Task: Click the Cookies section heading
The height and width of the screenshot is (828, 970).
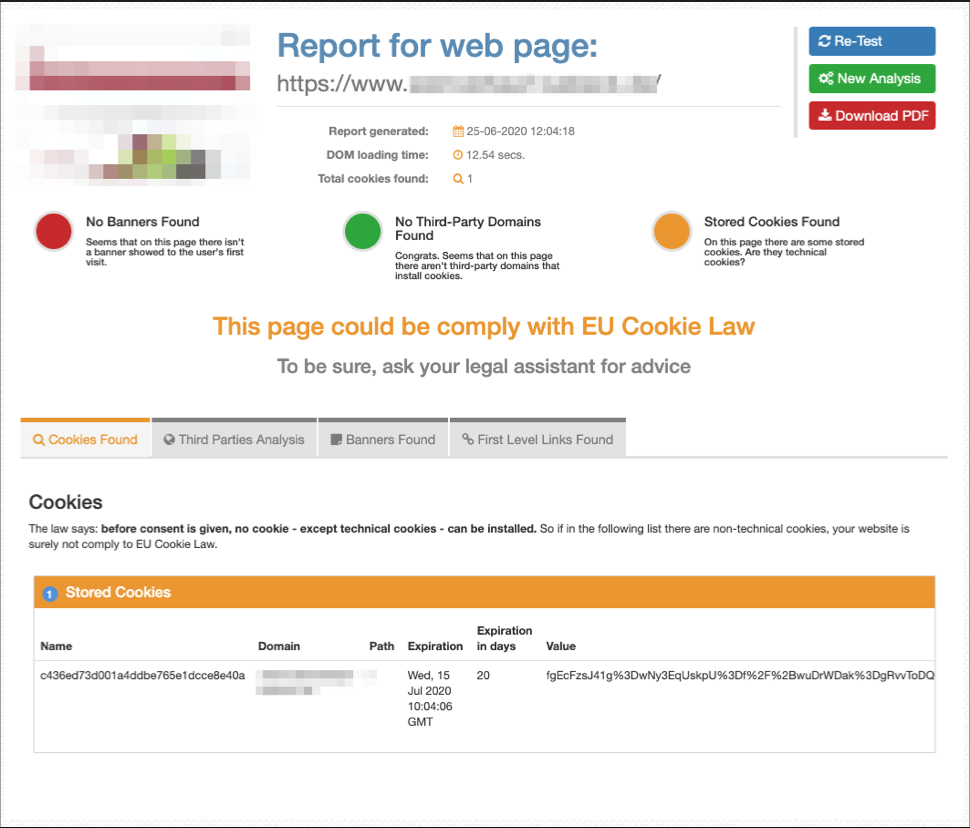Action: click(66, 502)
